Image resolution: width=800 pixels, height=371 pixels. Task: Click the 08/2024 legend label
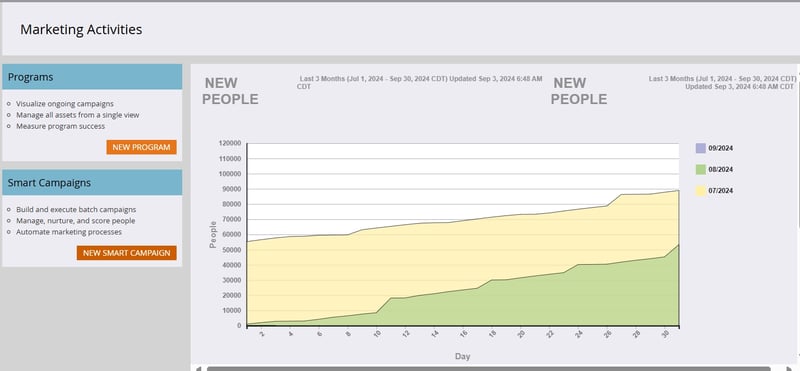(x=720, y=169)
